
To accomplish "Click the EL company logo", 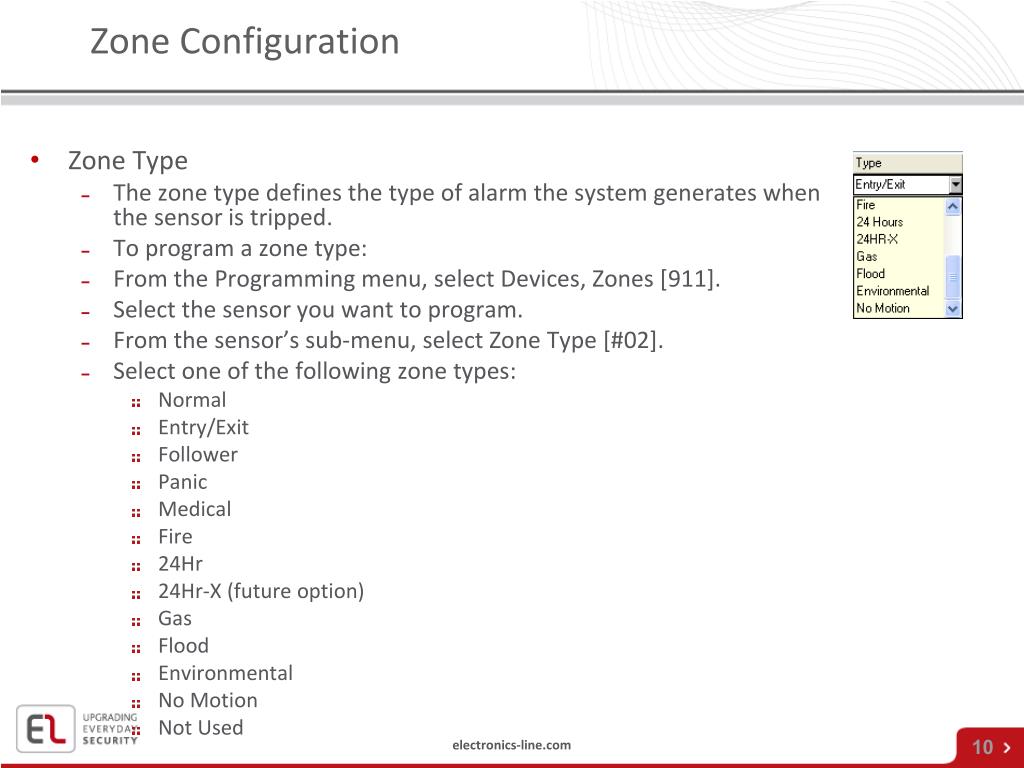I will (x=46, y=729).
